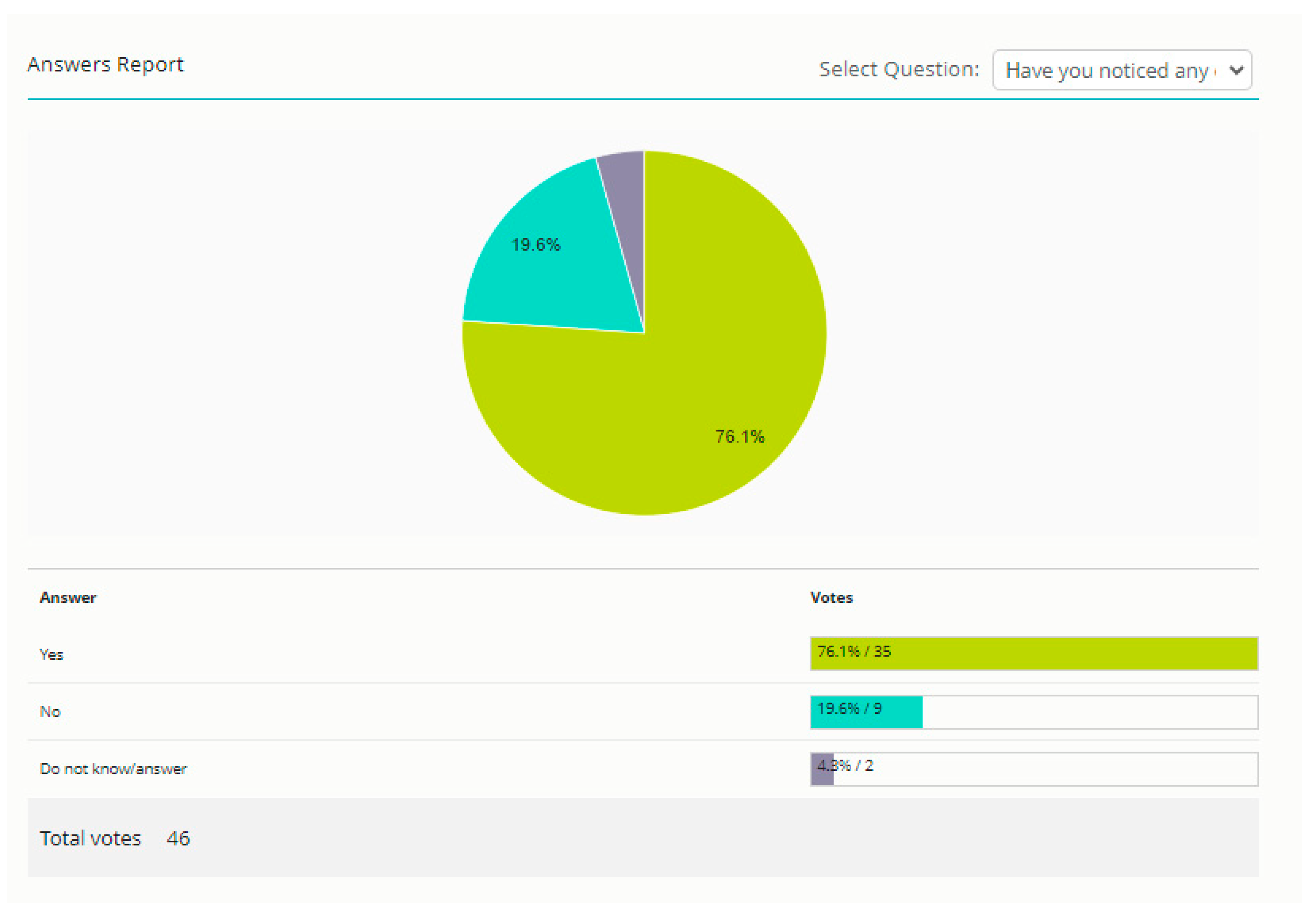
Task: Click the Total votes 46 summary
Action: click(115, 839)
